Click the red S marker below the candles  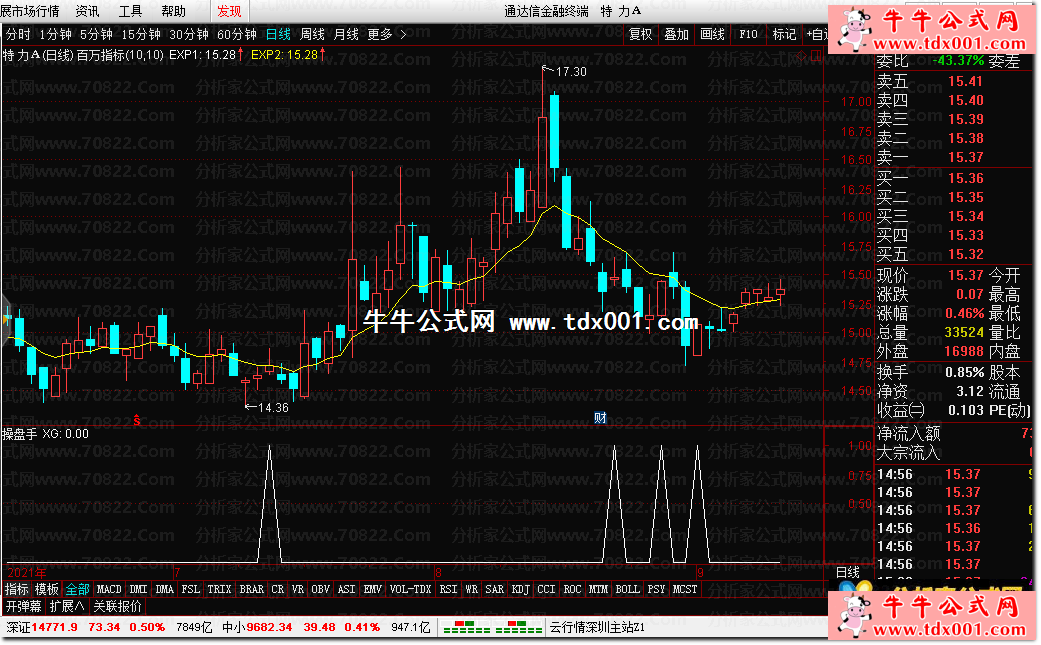137,420
